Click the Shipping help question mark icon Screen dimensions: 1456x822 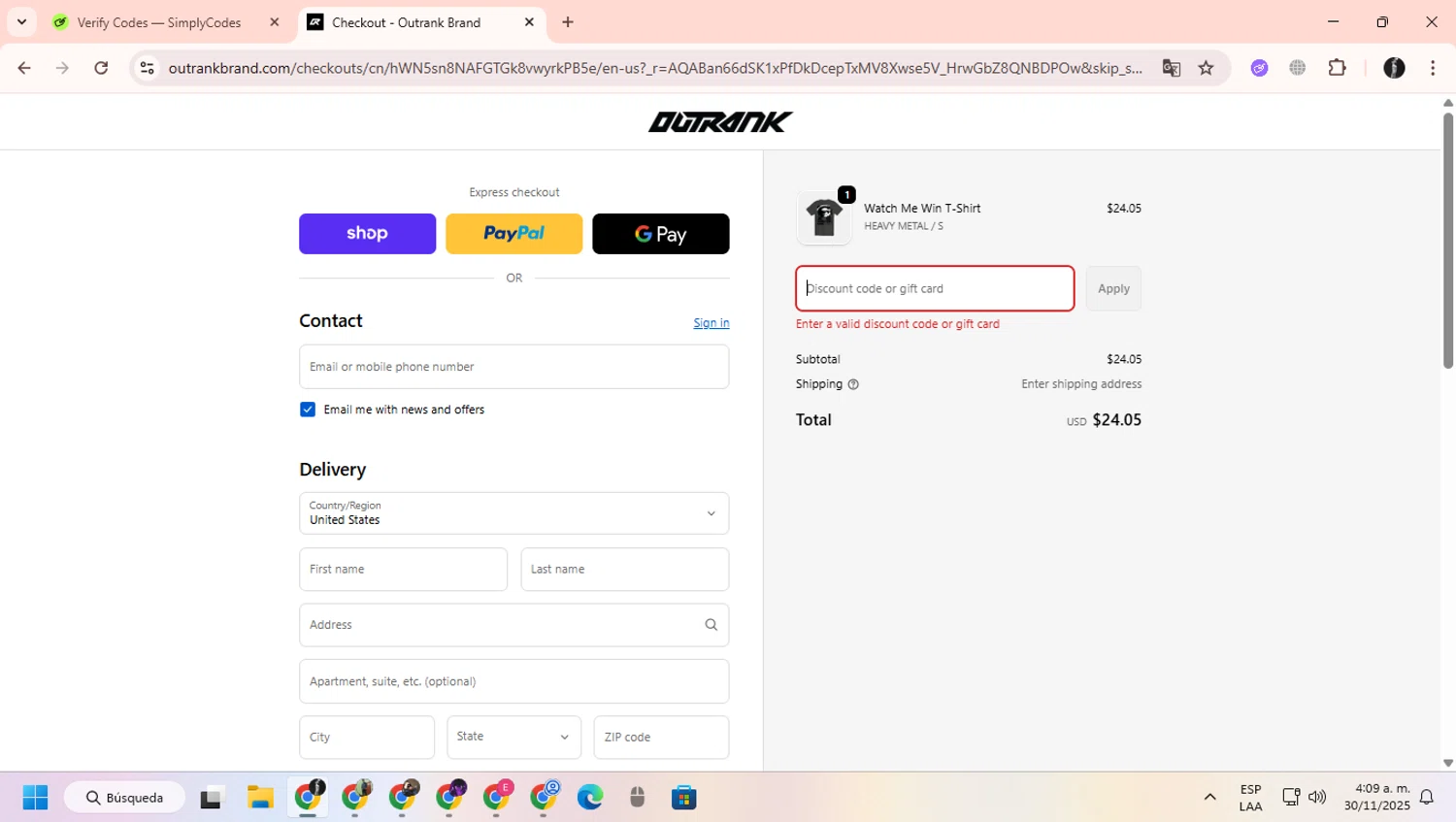coord(853,384)
